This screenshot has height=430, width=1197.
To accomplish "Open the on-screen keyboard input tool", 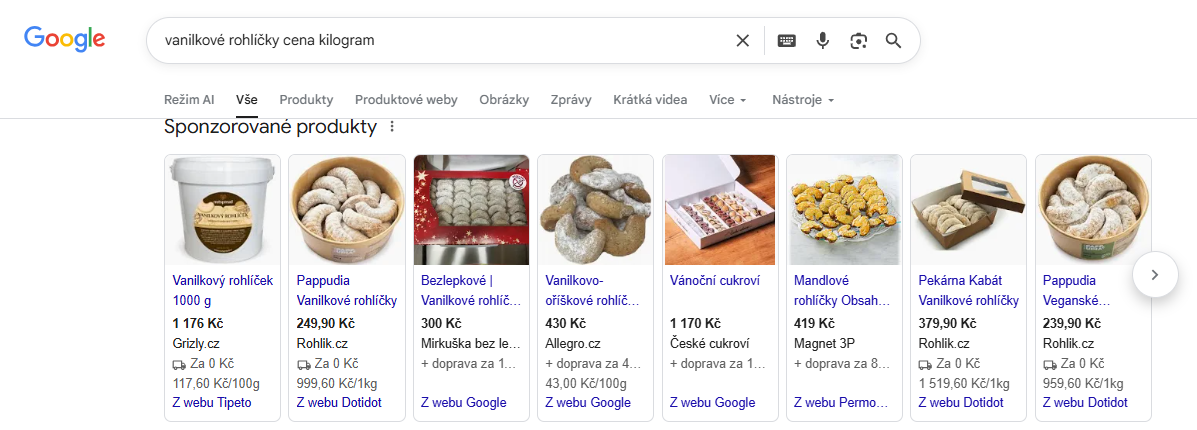I will [787, 41].
